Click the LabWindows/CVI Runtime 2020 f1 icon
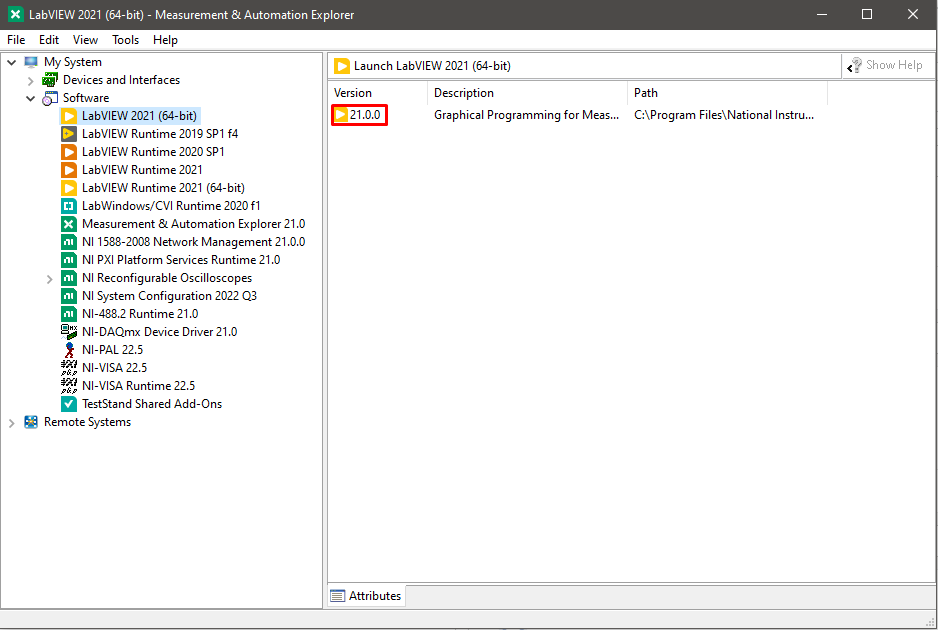The height and width of the screenshot is (630, 938). point(69,206)
